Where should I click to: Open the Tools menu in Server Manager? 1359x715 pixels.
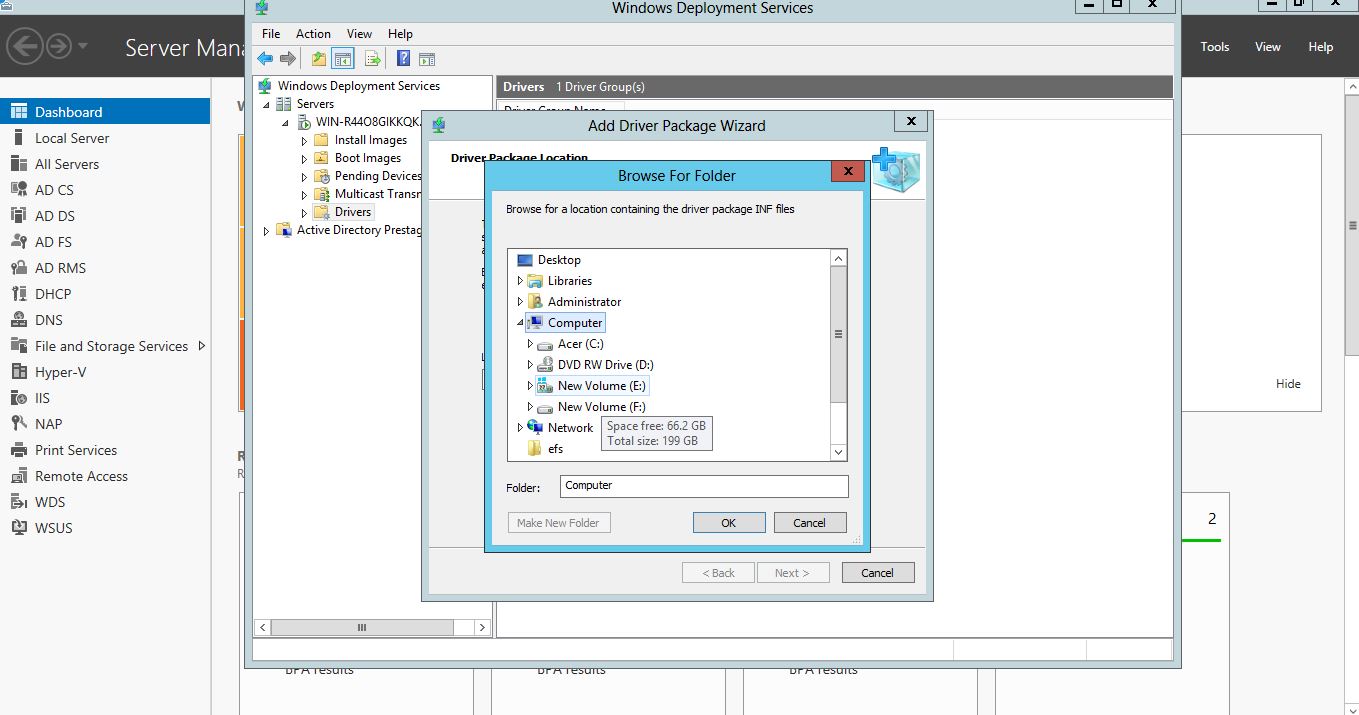1214,47
